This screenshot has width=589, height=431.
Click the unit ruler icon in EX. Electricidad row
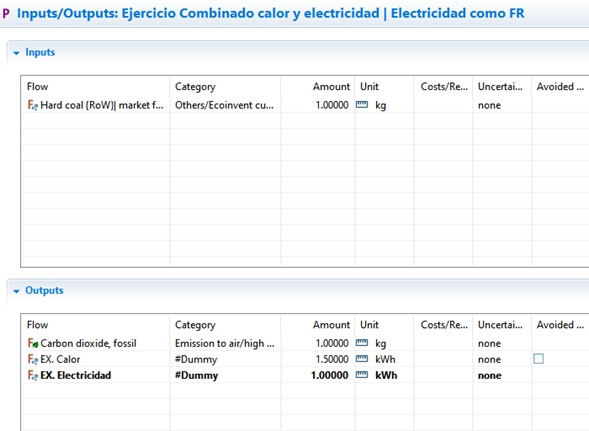click(362, 375)
